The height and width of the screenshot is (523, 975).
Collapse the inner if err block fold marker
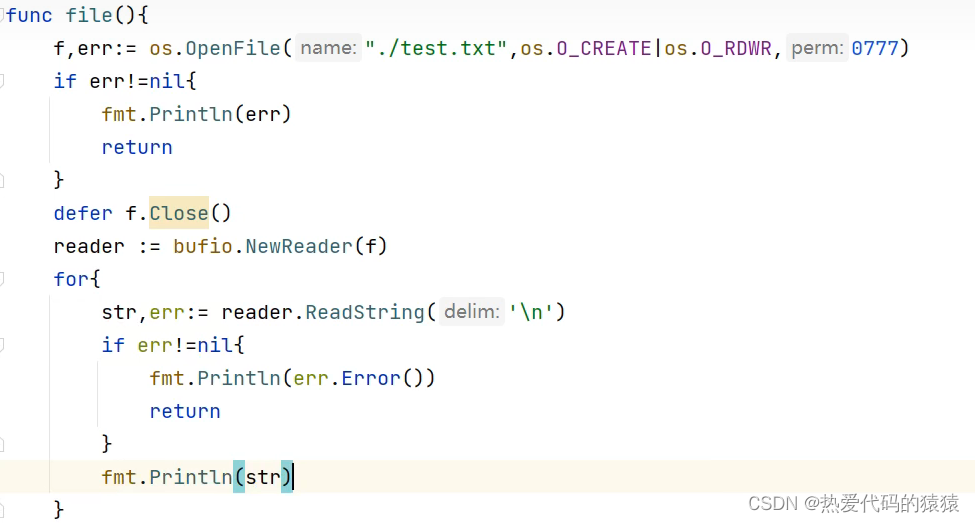[x=2, y=345]
